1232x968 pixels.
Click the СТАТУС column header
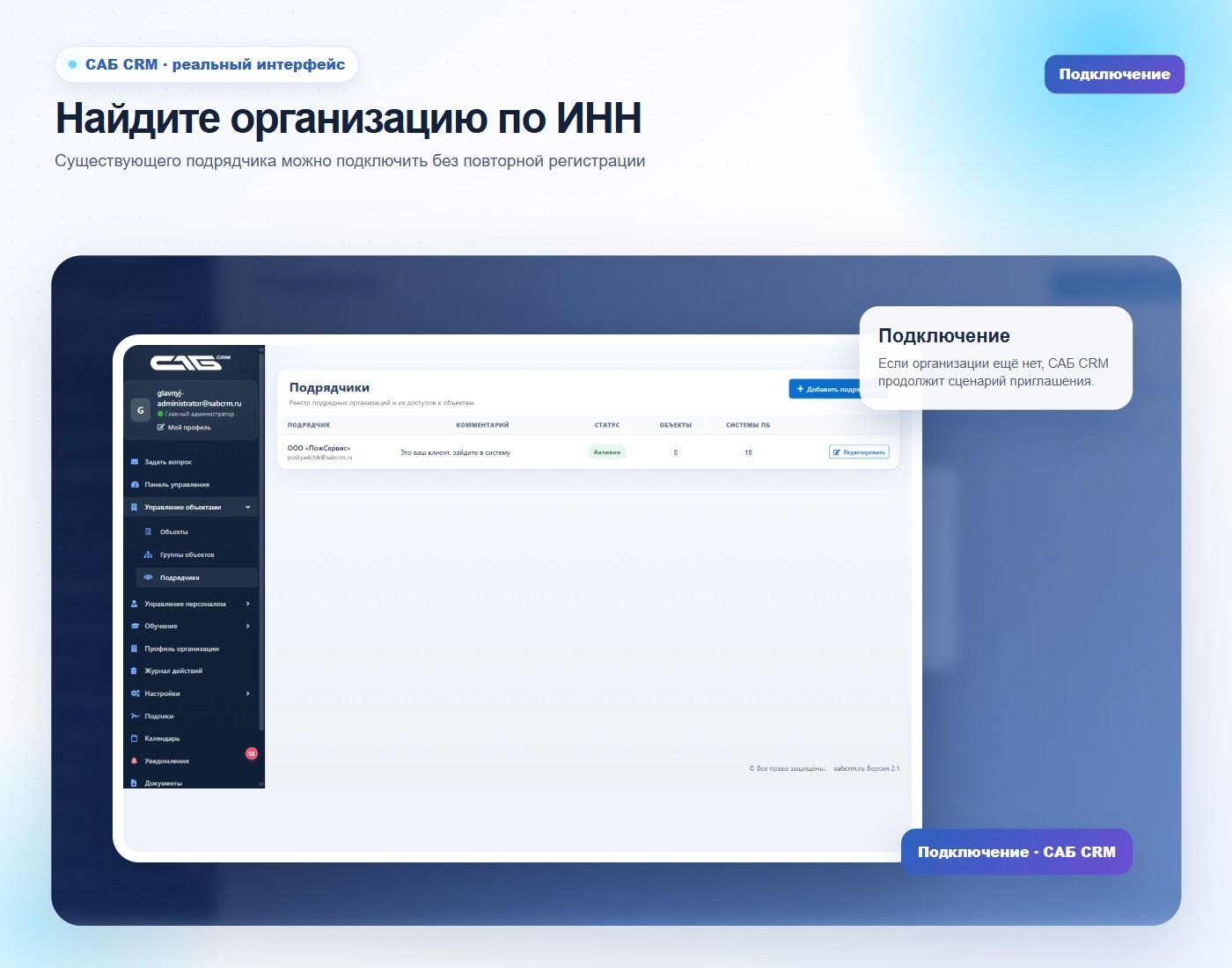pos(607,425)
